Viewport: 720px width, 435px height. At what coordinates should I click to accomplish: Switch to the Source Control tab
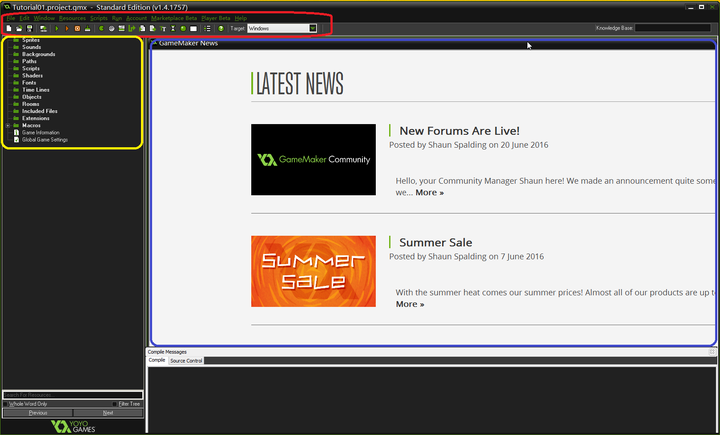pos(186,361)
